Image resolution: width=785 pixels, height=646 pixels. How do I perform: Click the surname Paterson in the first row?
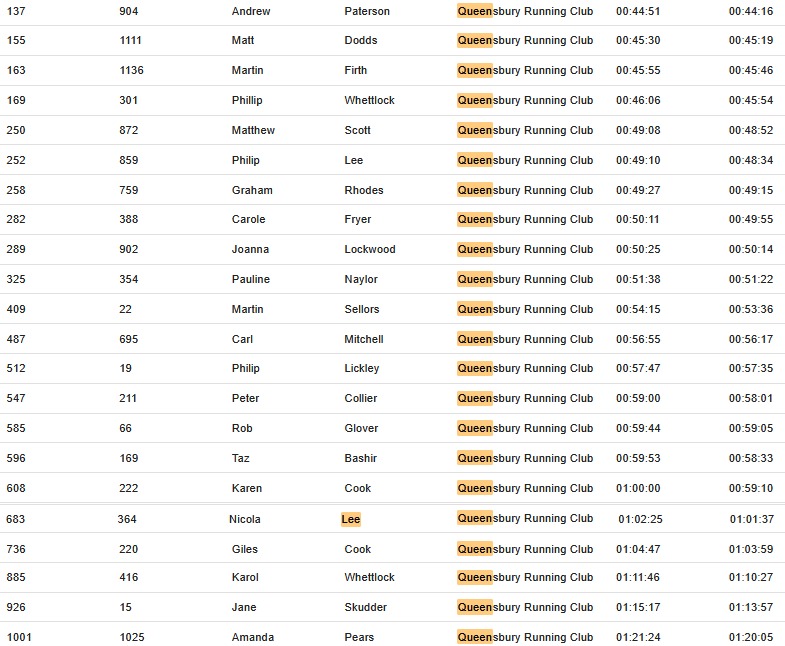[366, 11]
